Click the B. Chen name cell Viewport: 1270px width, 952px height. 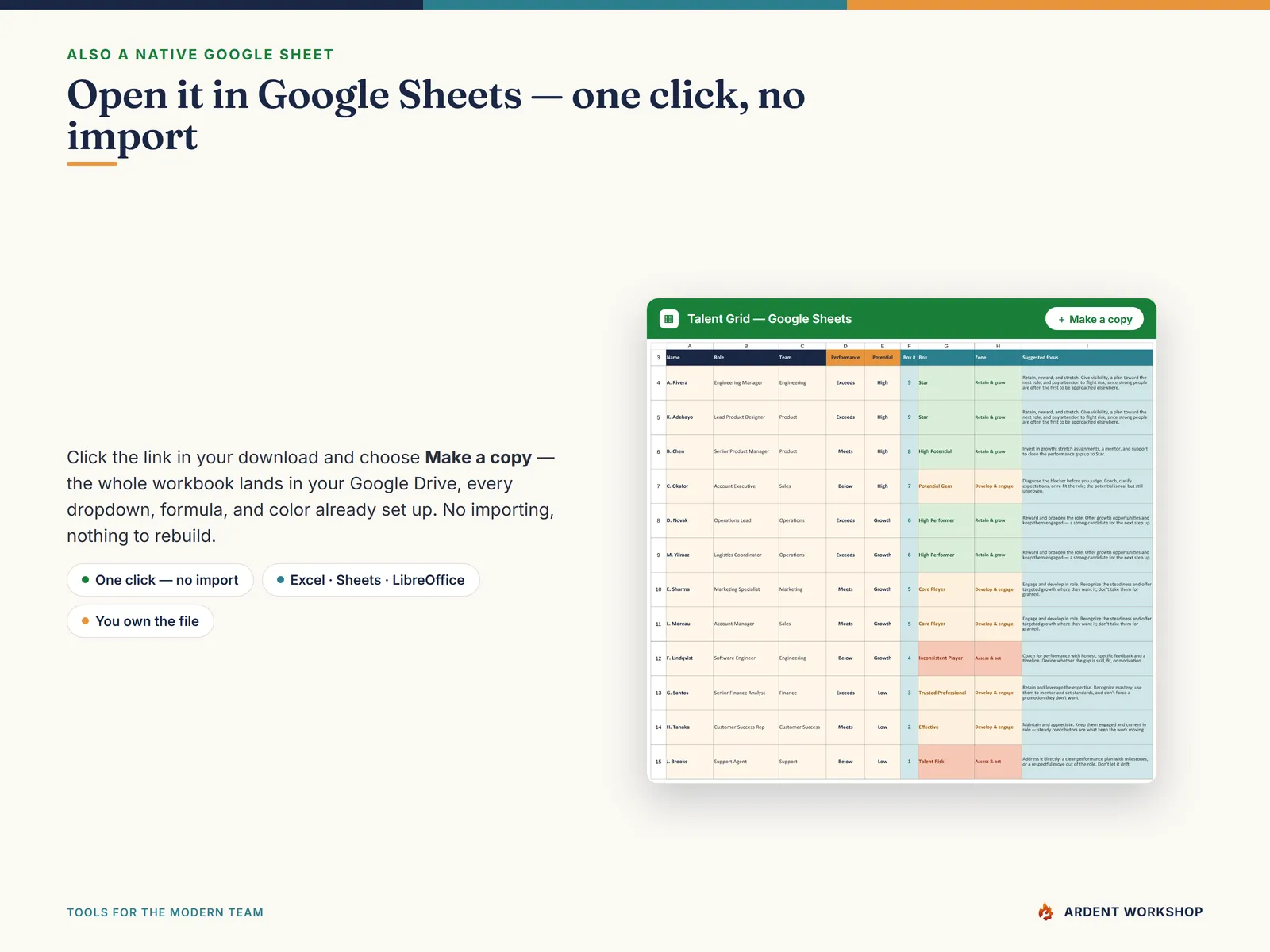click(x=689, y=451)
